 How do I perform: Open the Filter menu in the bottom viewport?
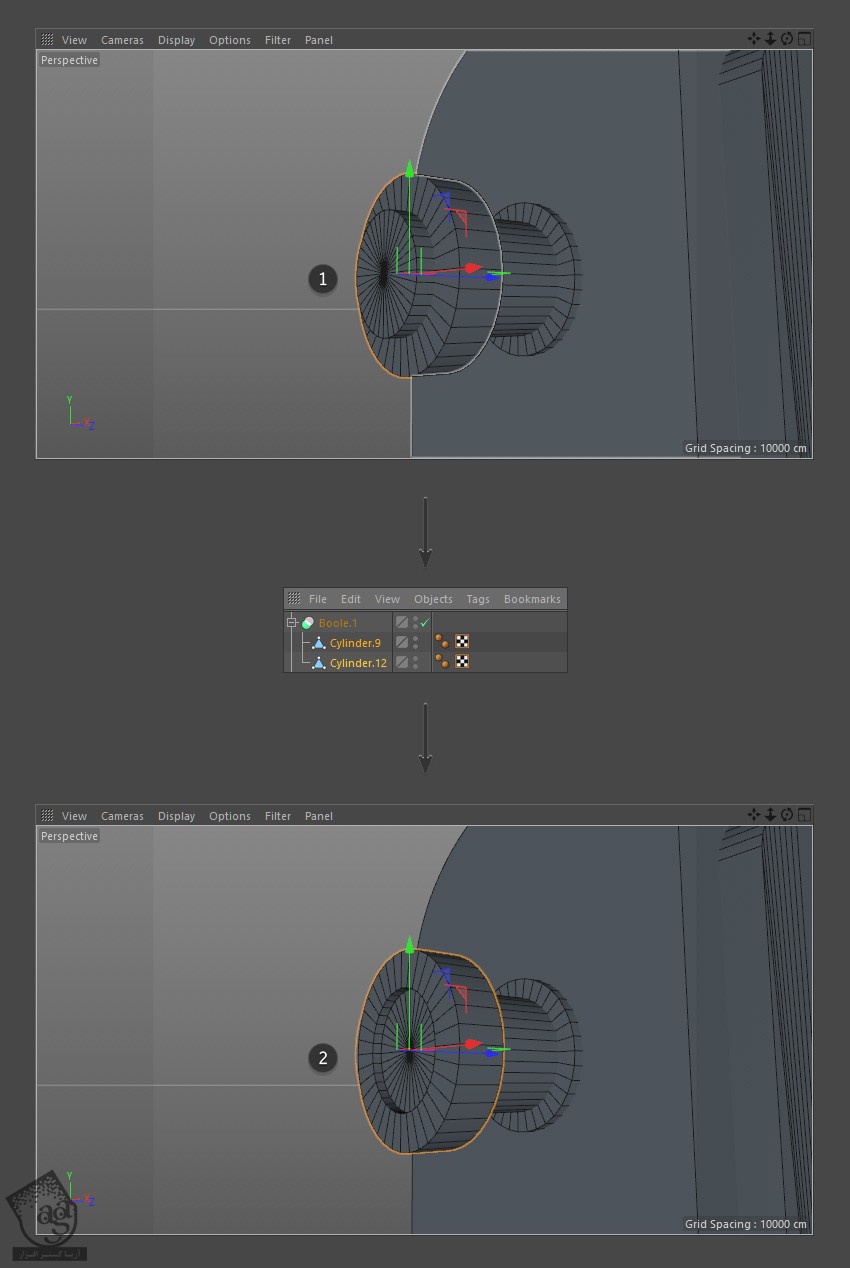click(x=278, y=816)
